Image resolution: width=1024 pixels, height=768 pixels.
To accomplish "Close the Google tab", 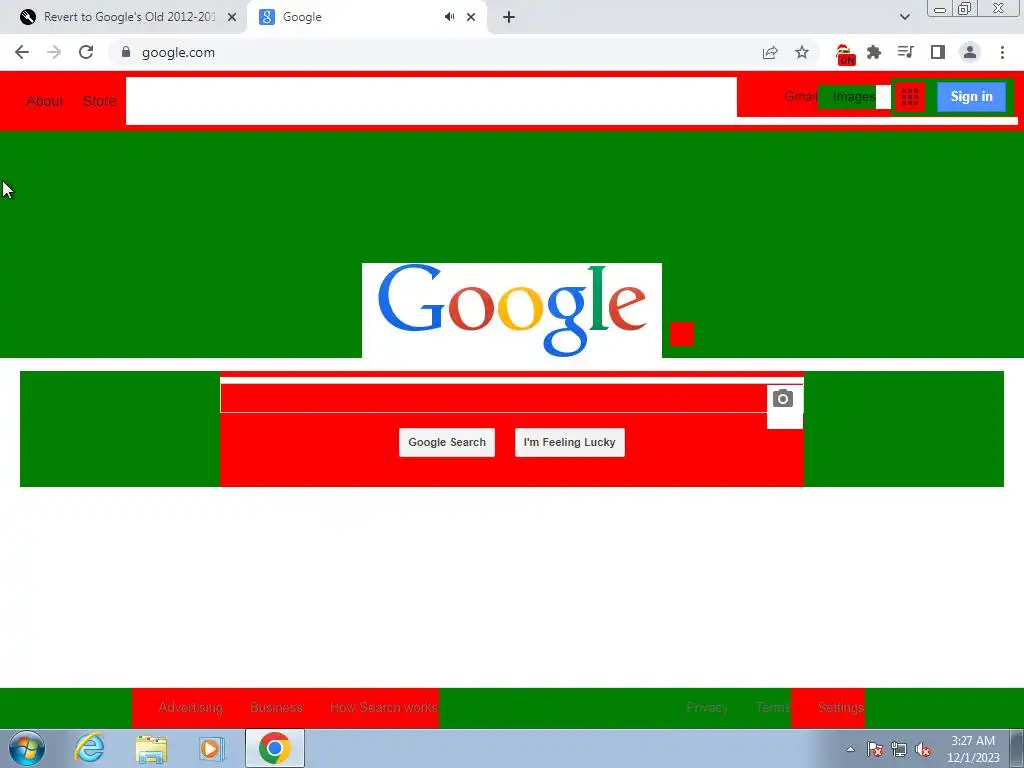I will pos(471,17).
